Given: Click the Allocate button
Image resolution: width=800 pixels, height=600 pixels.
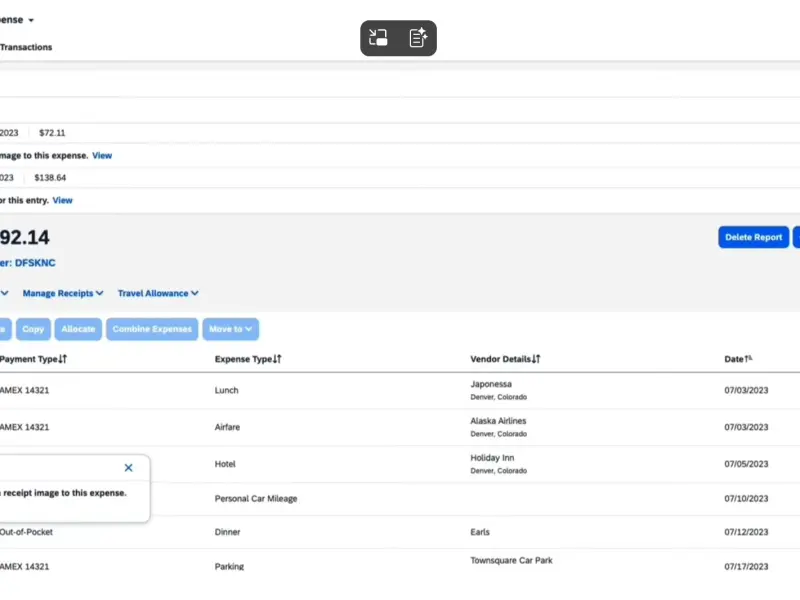Looking at the screenshot, I should click(78, 329).
